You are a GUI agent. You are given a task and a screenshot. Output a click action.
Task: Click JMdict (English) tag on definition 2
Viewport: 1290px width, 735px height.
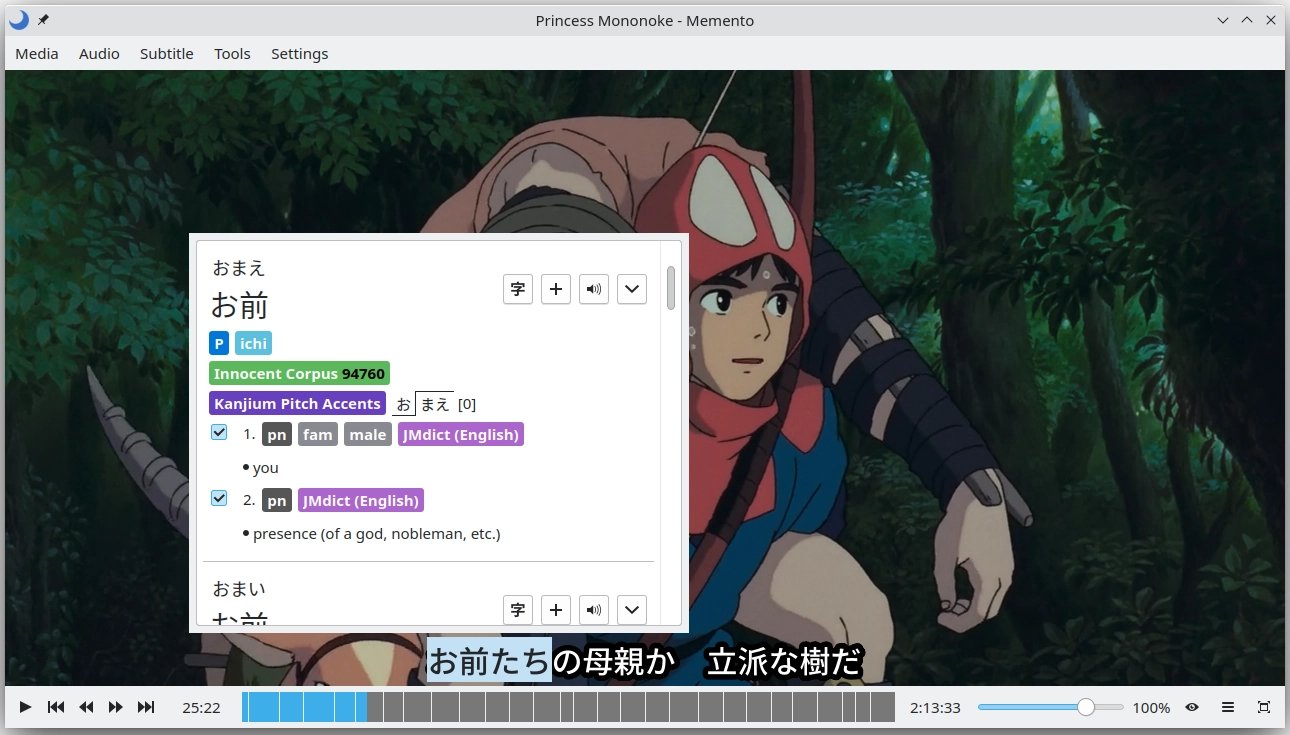click(361, 500)
